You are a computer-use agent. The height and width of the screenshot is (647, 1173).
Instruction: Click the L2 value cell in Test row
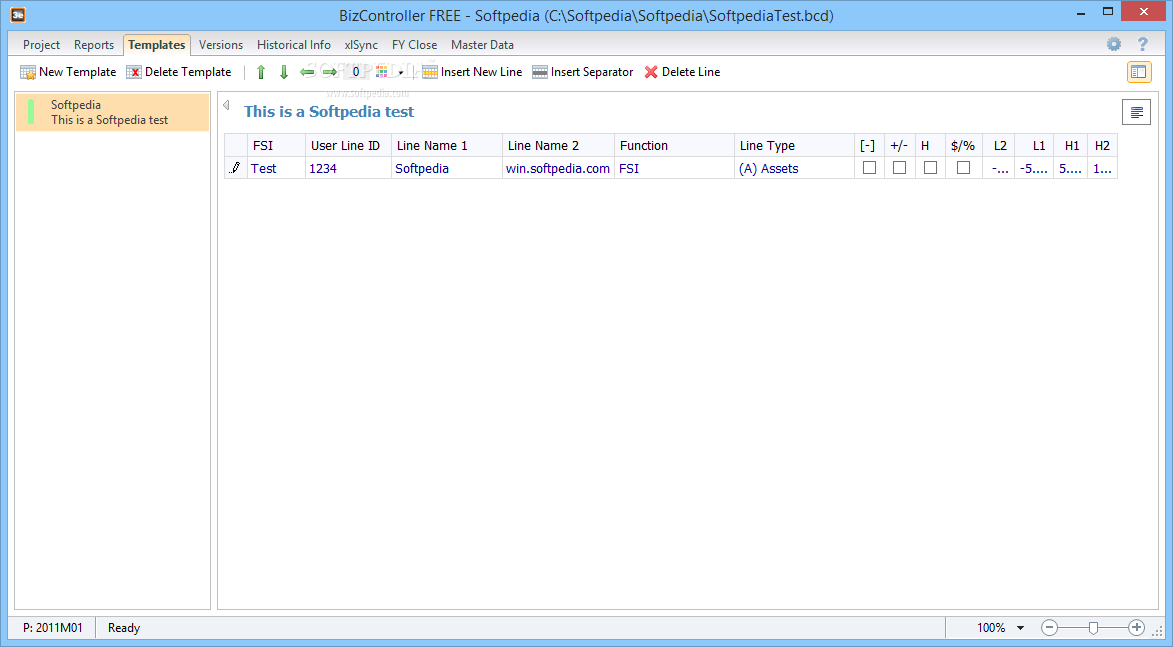coord(1000,168)
